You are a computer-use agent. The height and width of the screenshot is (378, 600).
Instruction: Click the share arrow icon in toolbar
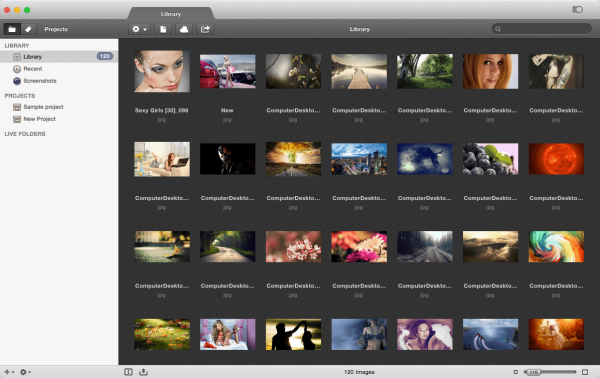tap(205, 29)
